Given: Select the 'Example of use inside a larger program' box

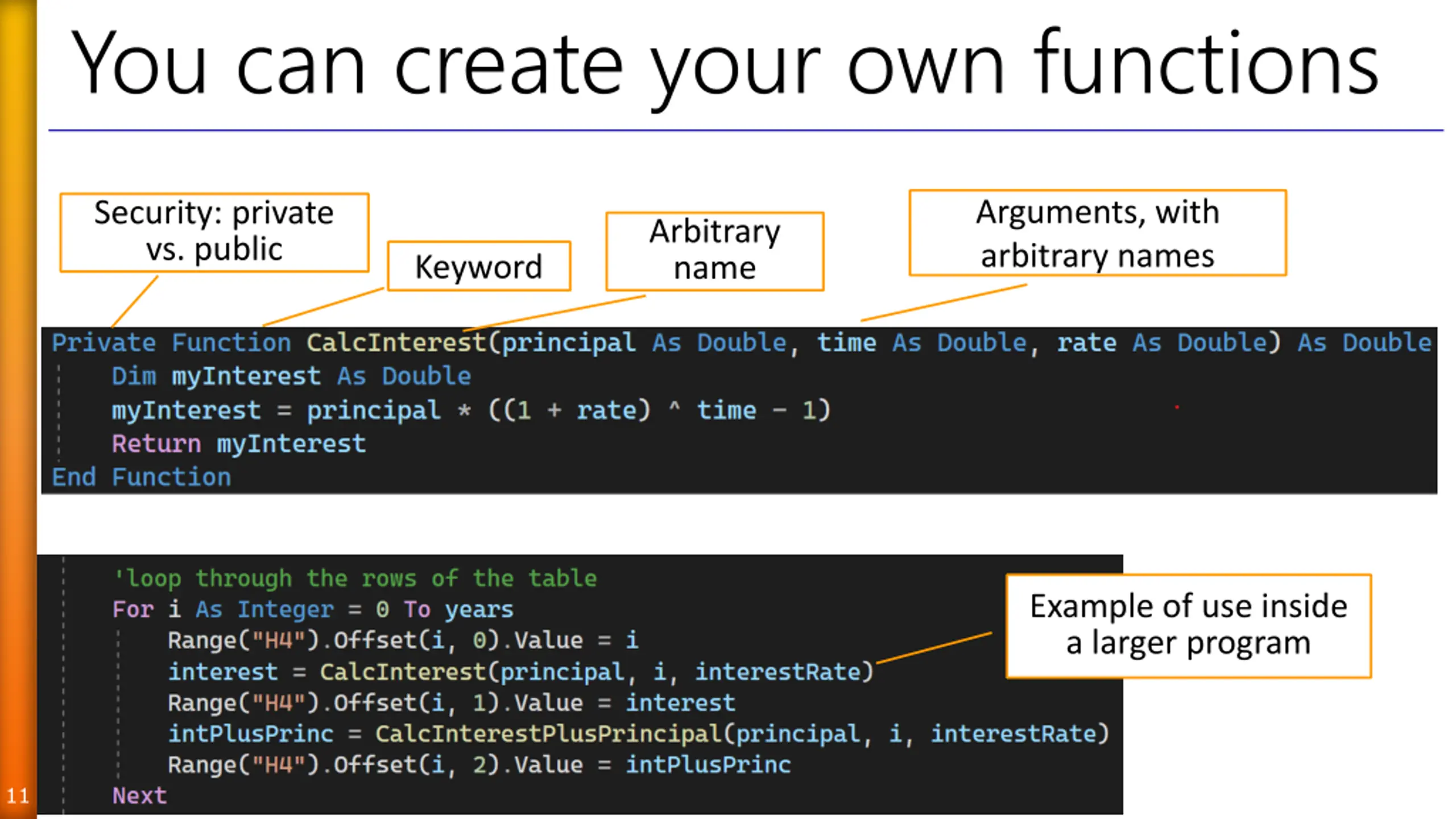Looking at the screenshot, I should pyautogui.click(x=1189, y=626).
